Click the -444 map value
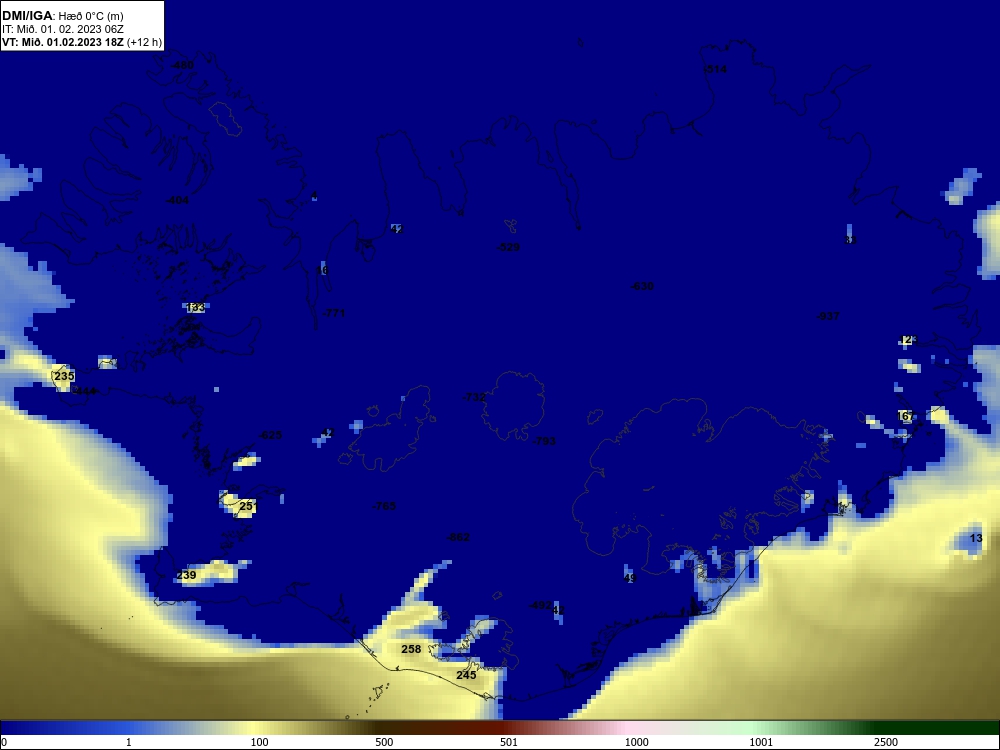 click(85, 391)
